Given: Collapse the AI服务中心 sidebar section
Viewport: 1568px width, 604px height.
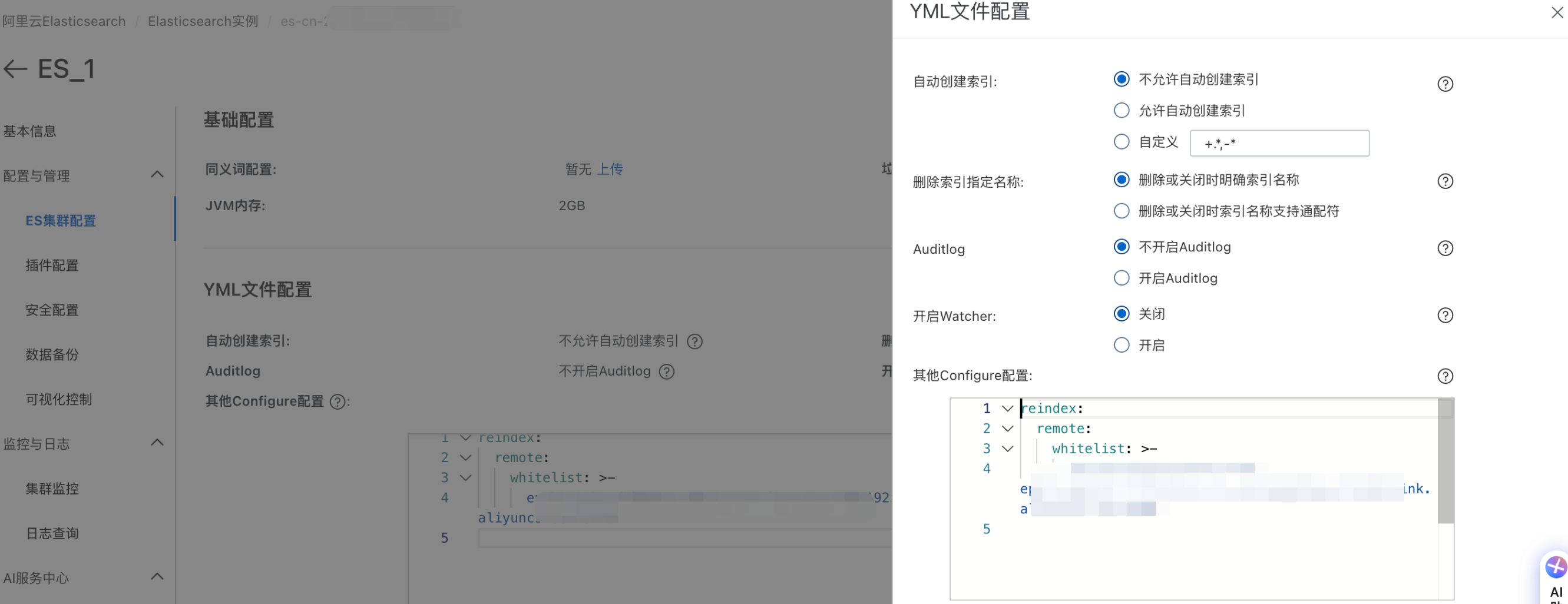Looking at the screenshot, I should [x=157, y=577].
